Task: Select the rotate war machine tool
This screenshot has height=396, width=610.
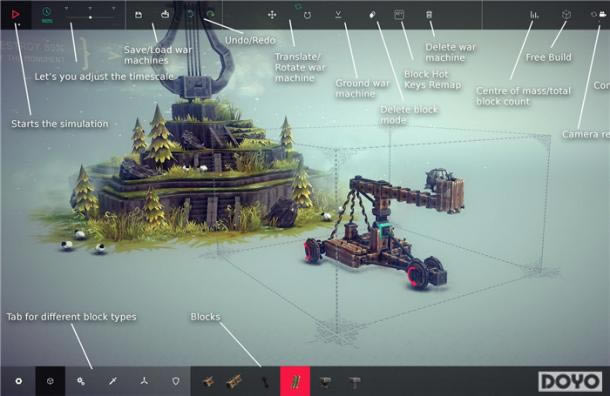Action: (307, 15)
